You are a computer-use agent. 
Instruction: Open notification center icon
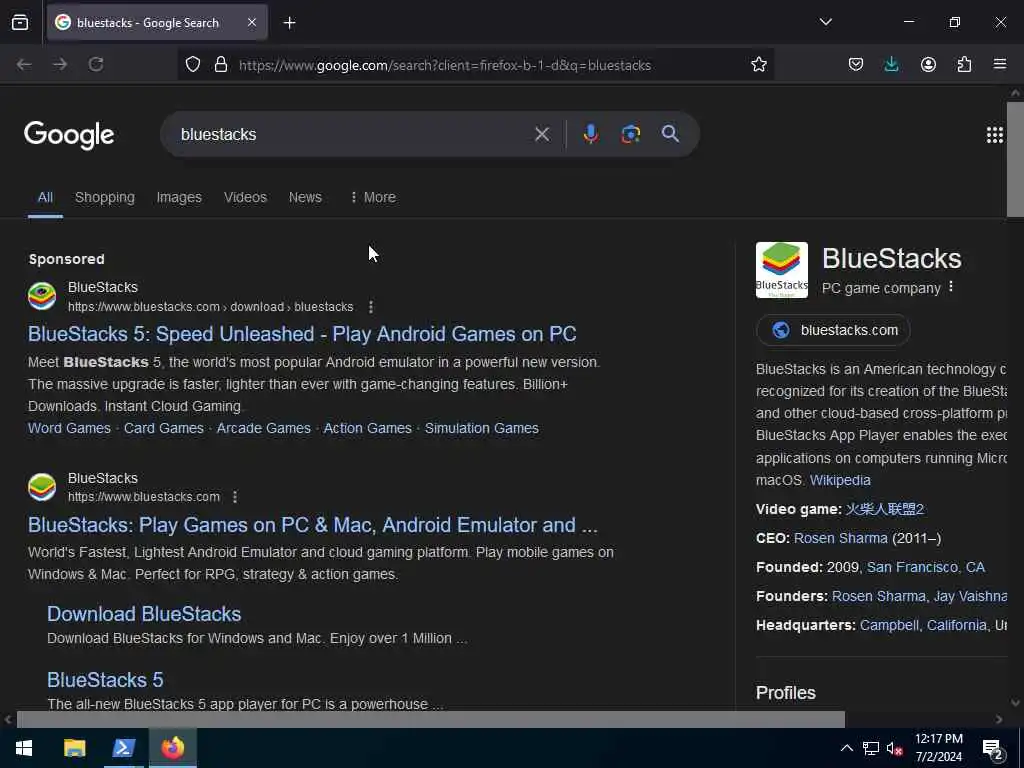point(993,749)
